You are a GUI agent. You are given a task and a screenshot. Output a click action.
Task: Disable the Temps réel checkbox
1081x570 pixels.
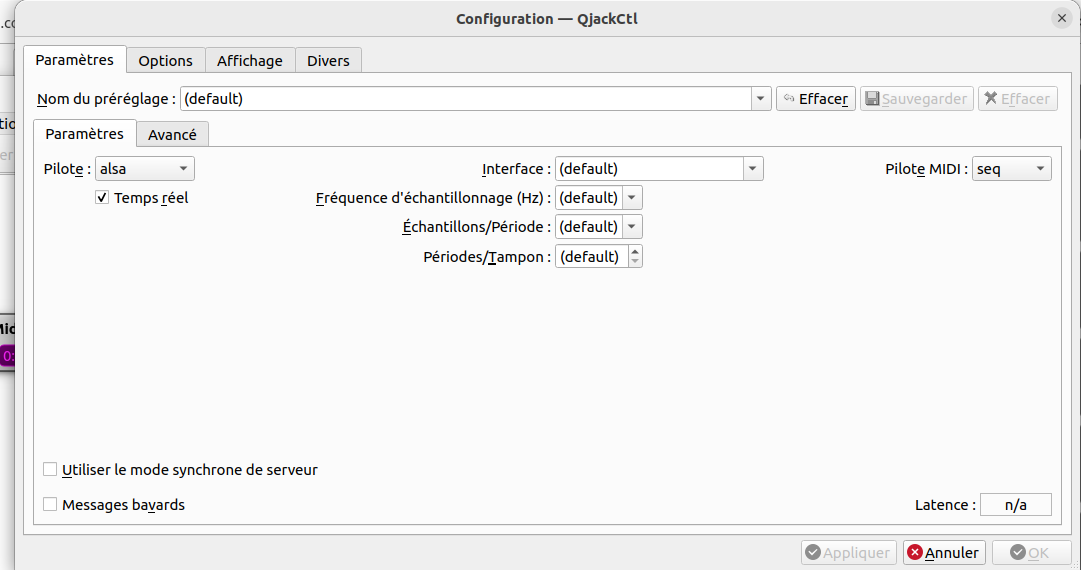pyautogui.click(x=102, y=198)
